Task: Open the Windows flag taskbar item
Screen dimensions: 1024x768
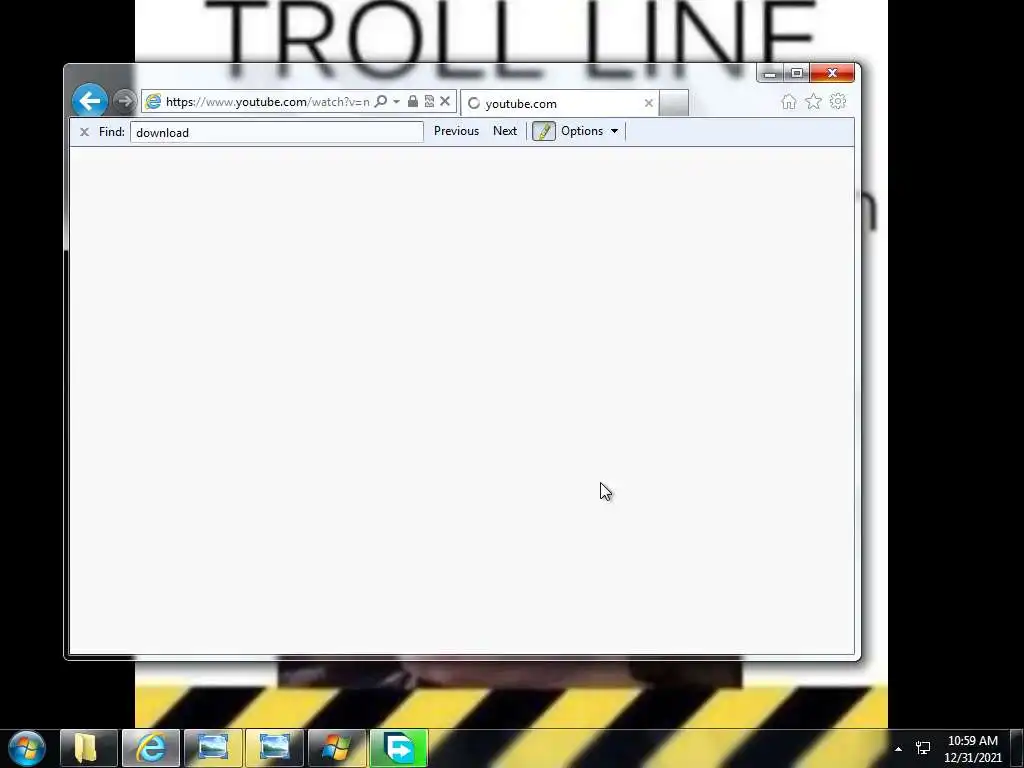Action: point(336,748)
